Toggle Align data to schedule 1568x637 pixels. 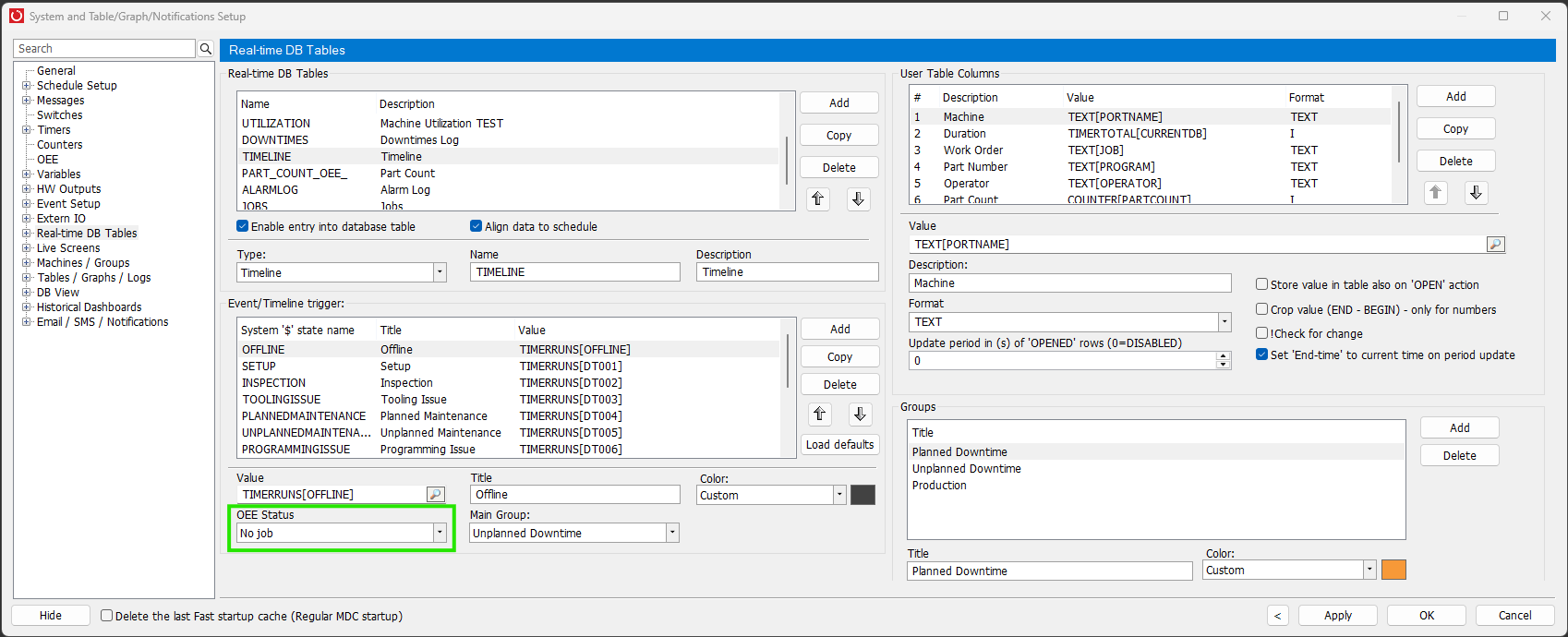tap(476, 226)
